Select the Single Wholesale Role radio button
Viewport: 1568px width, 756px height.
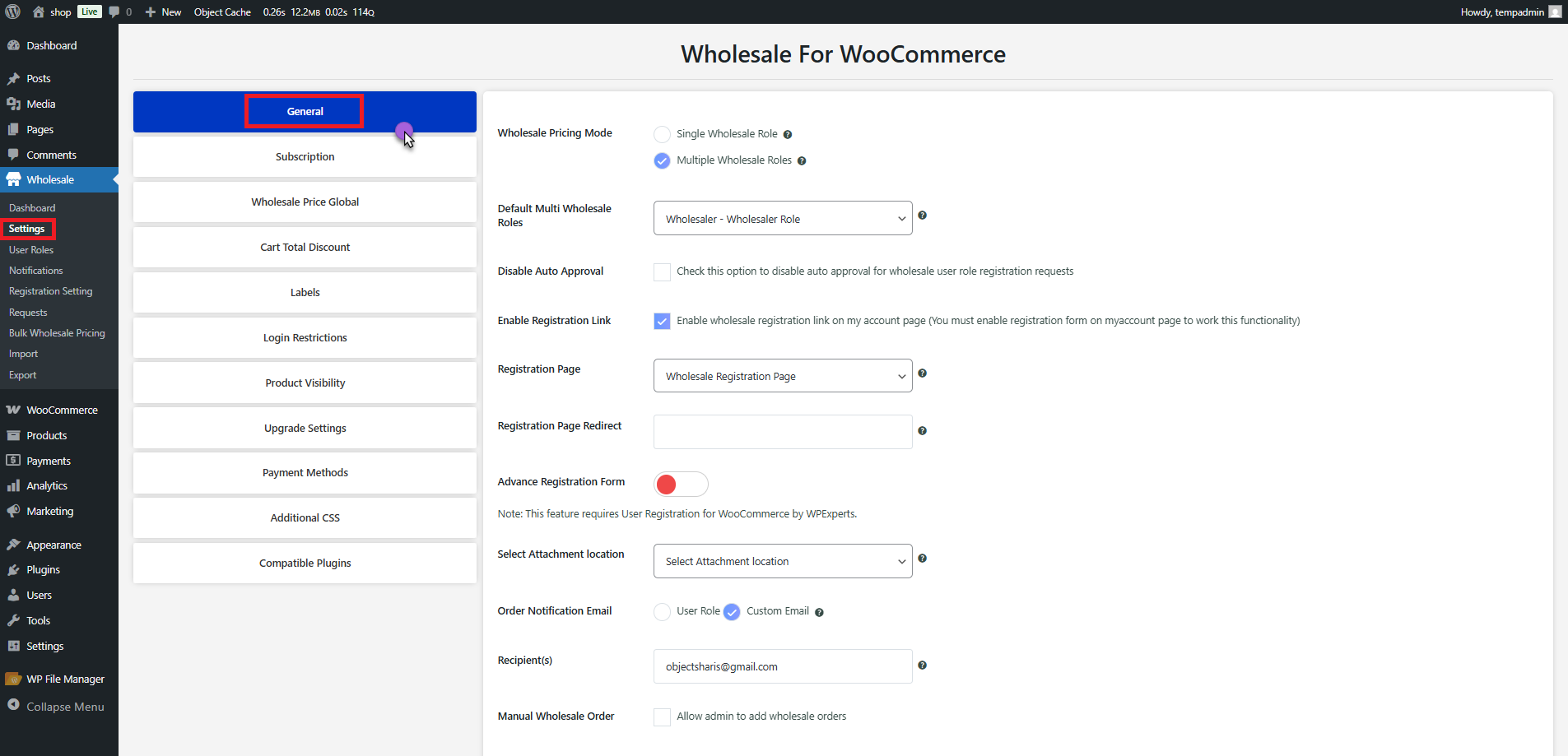pos(662,133)
